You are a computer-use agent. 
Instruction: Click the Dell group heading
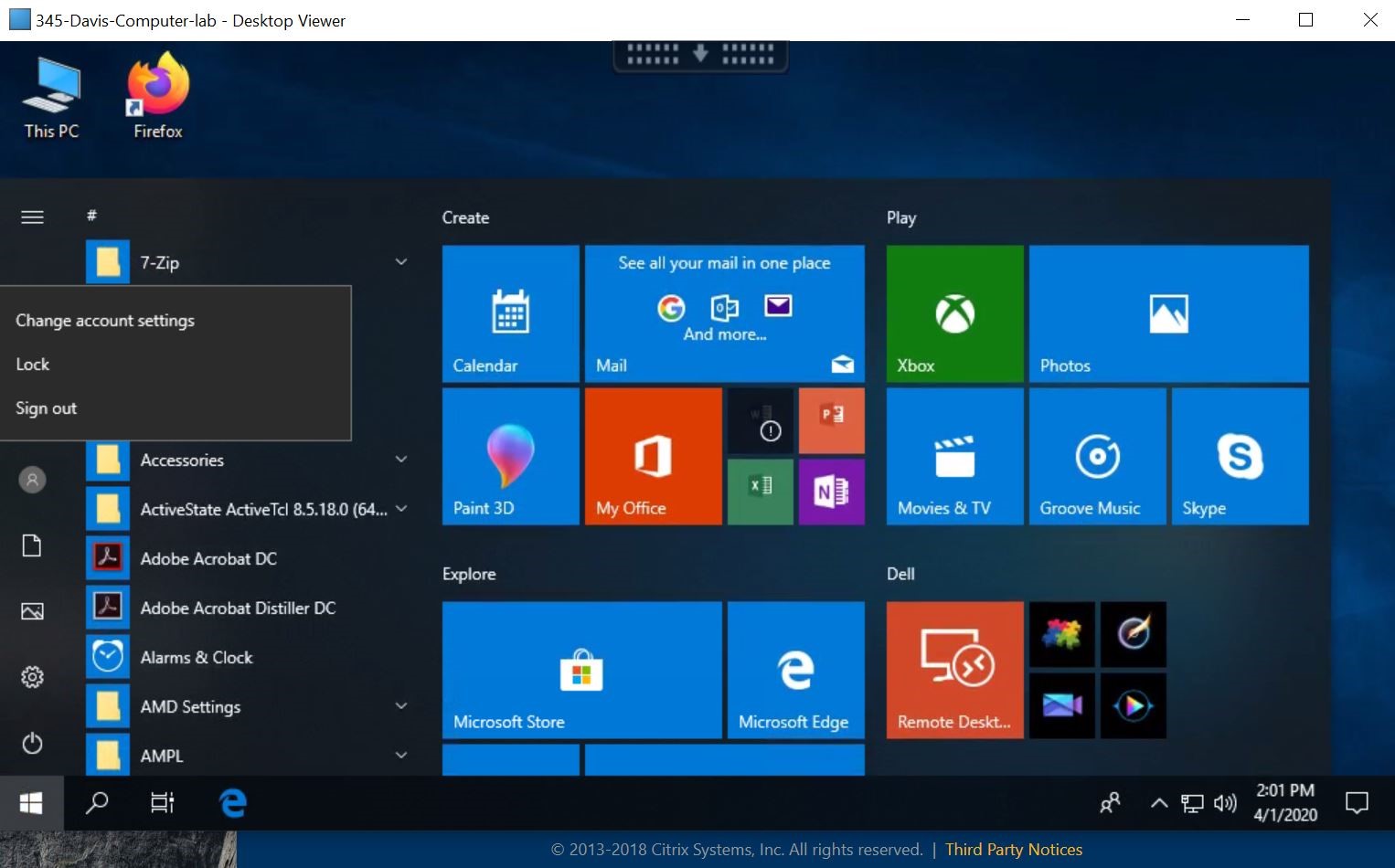pos(900,574)
